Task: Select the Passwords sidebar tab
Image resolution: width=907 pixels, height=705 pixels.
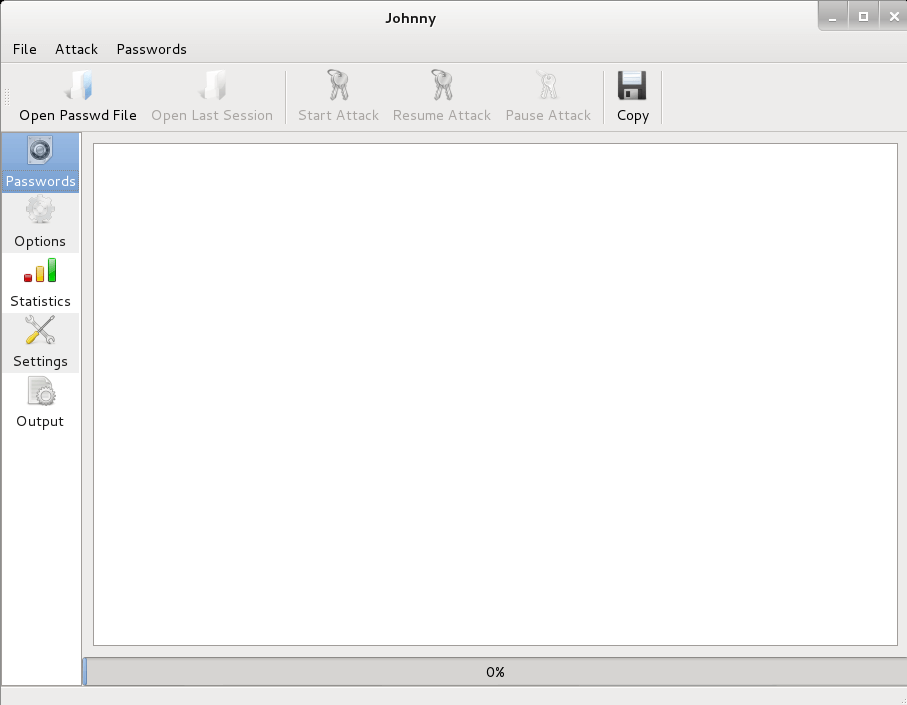Action: (40, 162)
